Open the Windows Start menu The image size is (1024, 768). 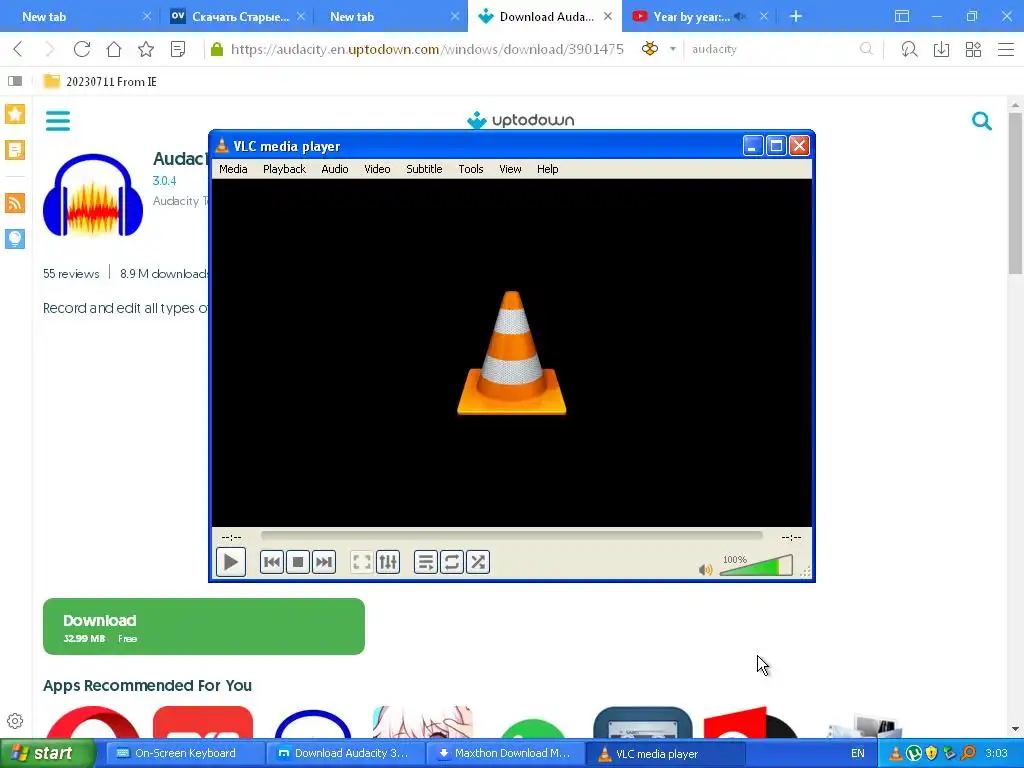point(47,753)
